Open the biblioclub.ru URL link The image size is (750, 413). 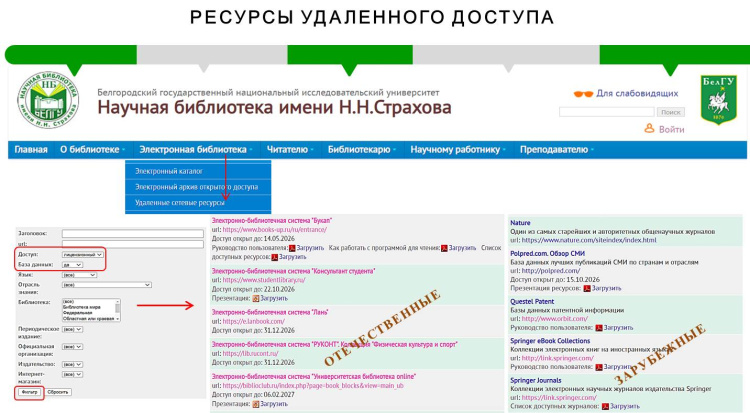[313, 386]
